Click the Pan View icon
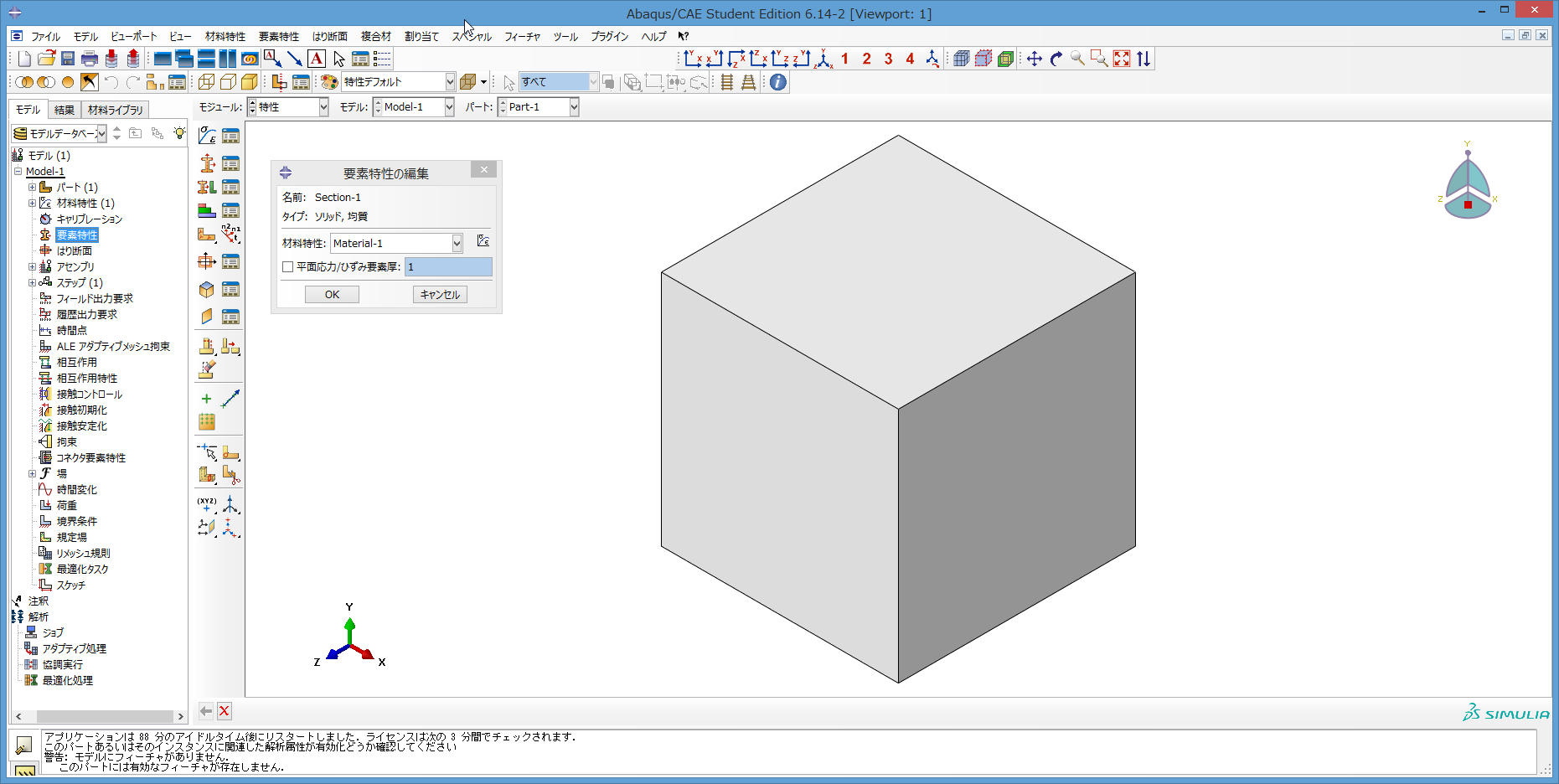The image size is (1559, 784). 1035,59
